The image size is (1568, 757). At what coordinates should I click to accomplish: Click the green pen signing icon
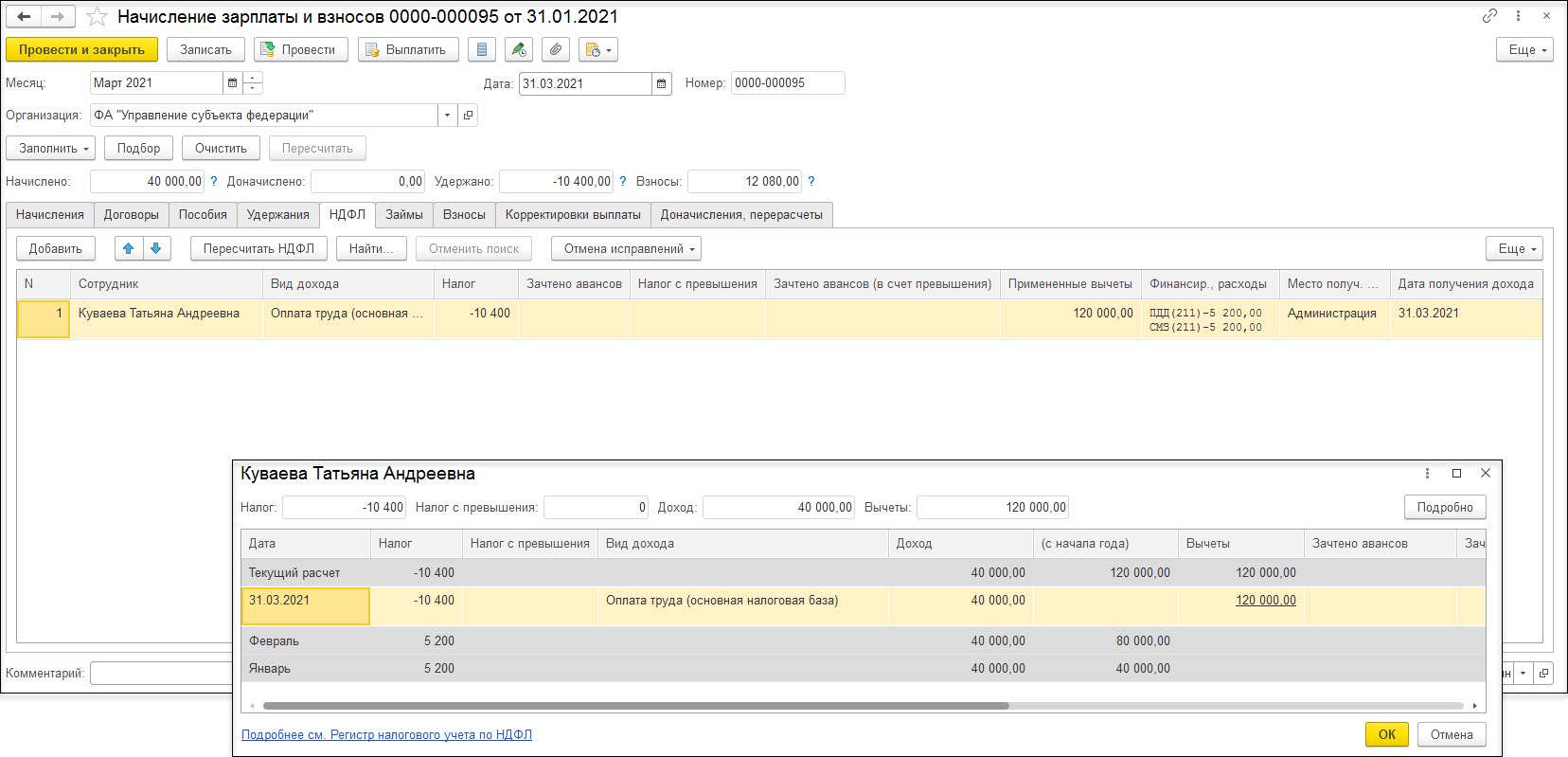pyautogui.click(x=518, y=50)
